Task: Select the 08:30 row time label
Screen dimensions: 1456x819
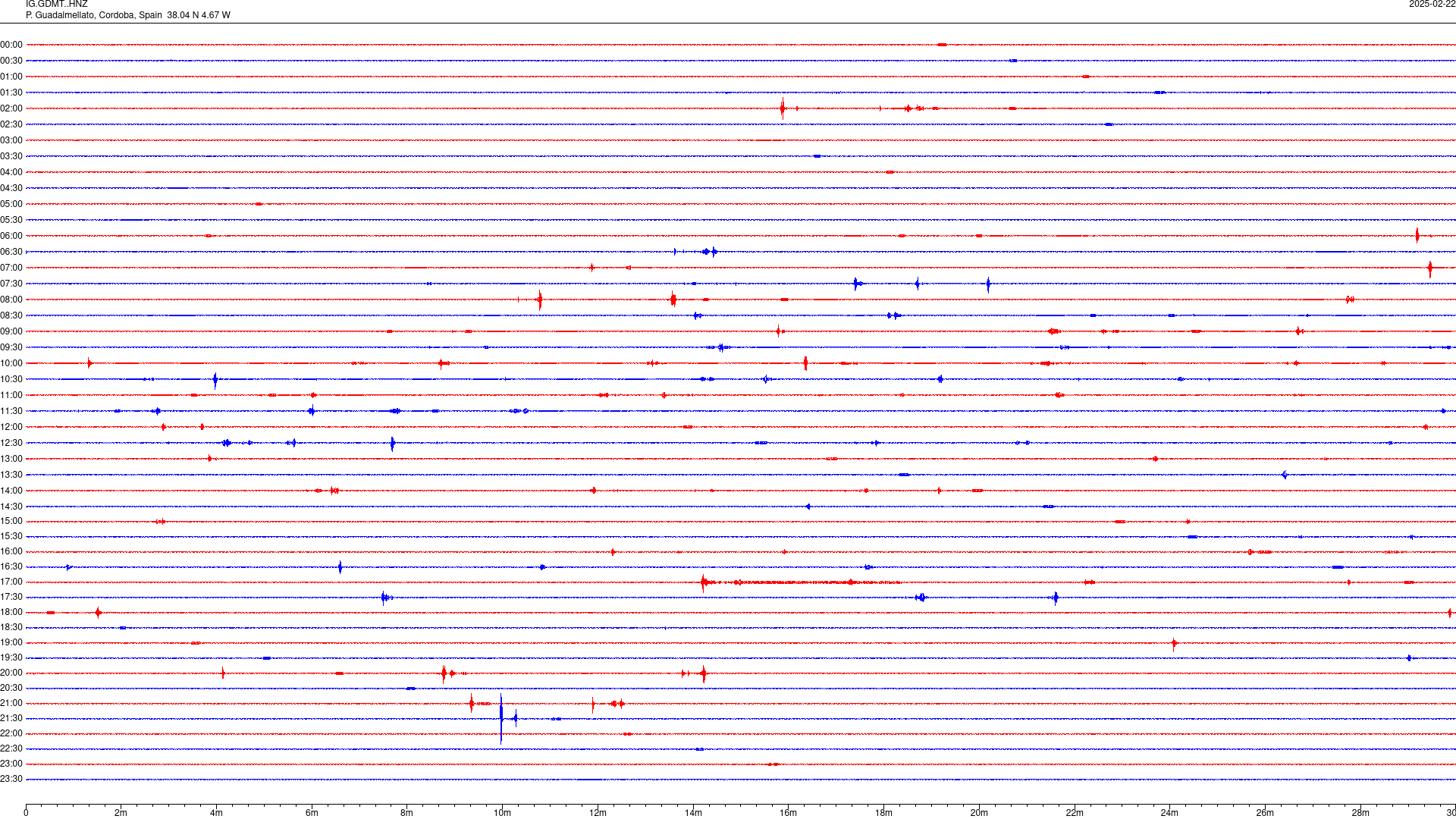Action: pos(11,315)
